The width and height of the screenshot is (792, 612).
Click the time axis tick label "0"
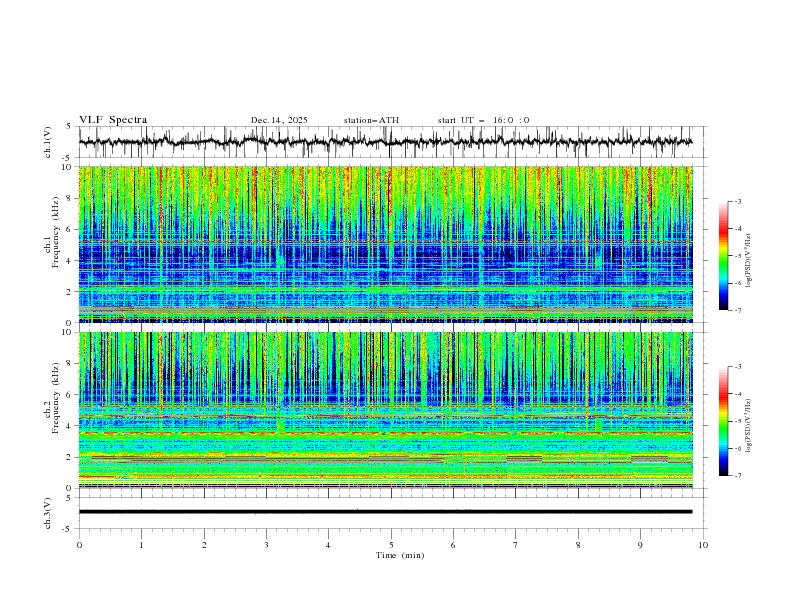coord(79,545)
